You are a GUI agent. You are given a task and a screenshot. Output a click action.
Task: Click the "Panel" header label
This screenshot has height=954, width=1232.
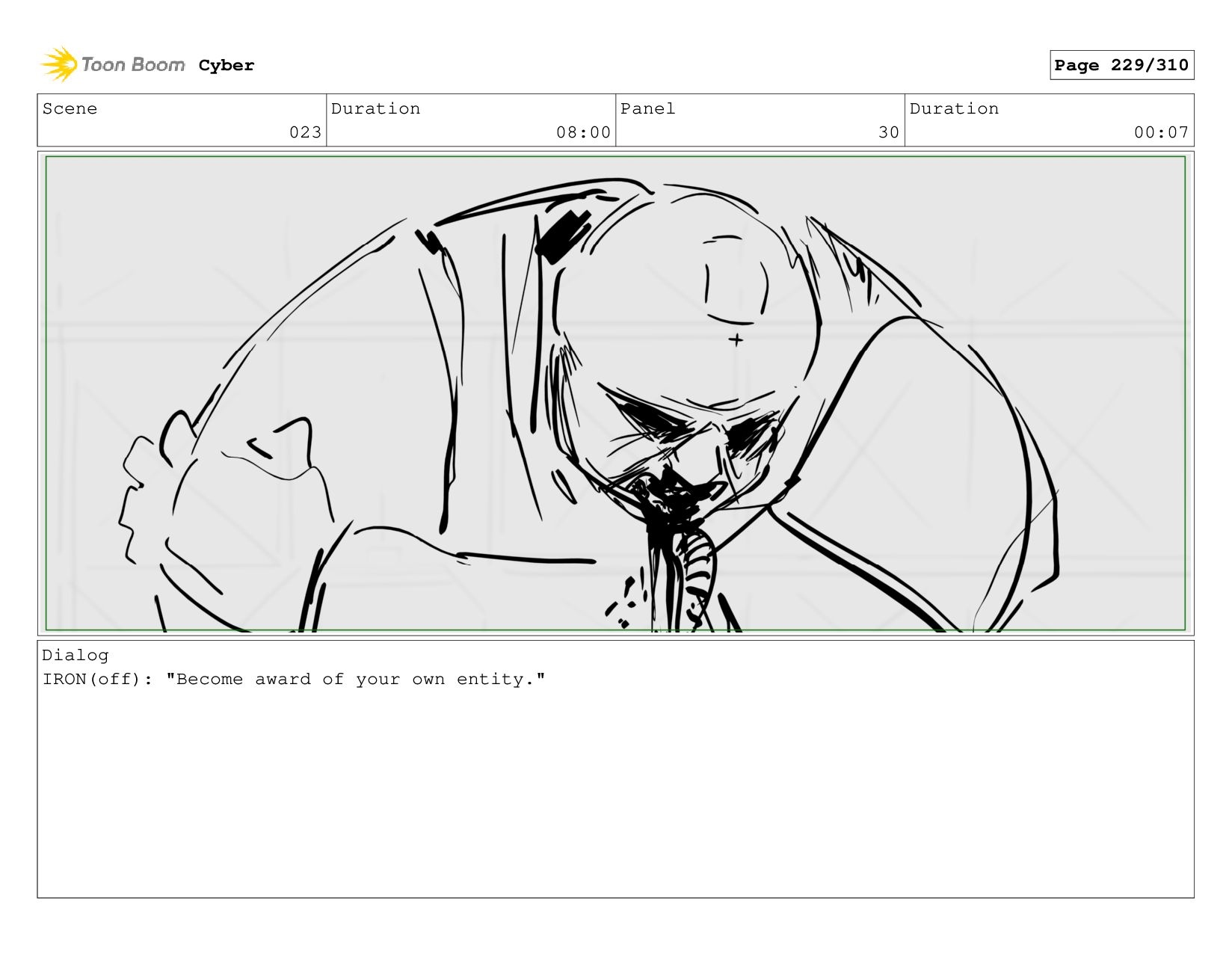(x=647, y=108)
